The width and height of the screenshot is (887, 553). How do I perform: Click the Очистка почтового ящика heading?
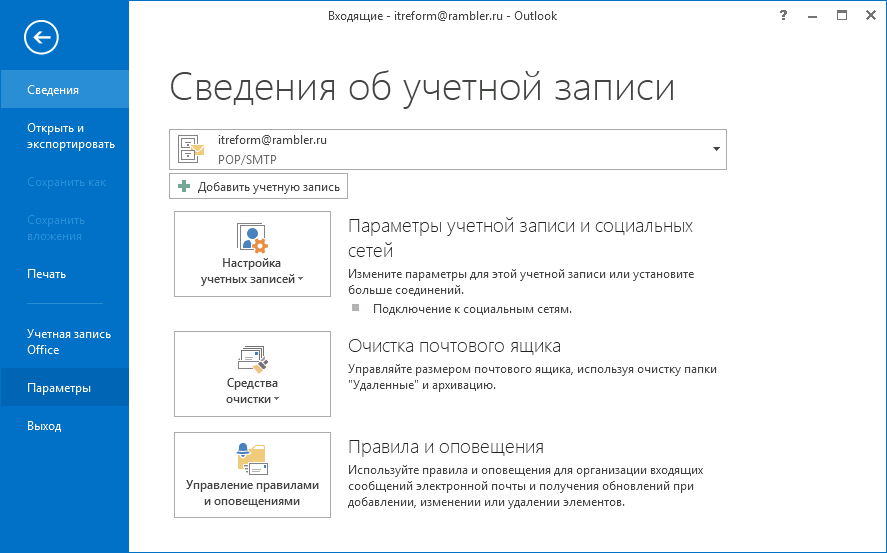click(454, 345)
